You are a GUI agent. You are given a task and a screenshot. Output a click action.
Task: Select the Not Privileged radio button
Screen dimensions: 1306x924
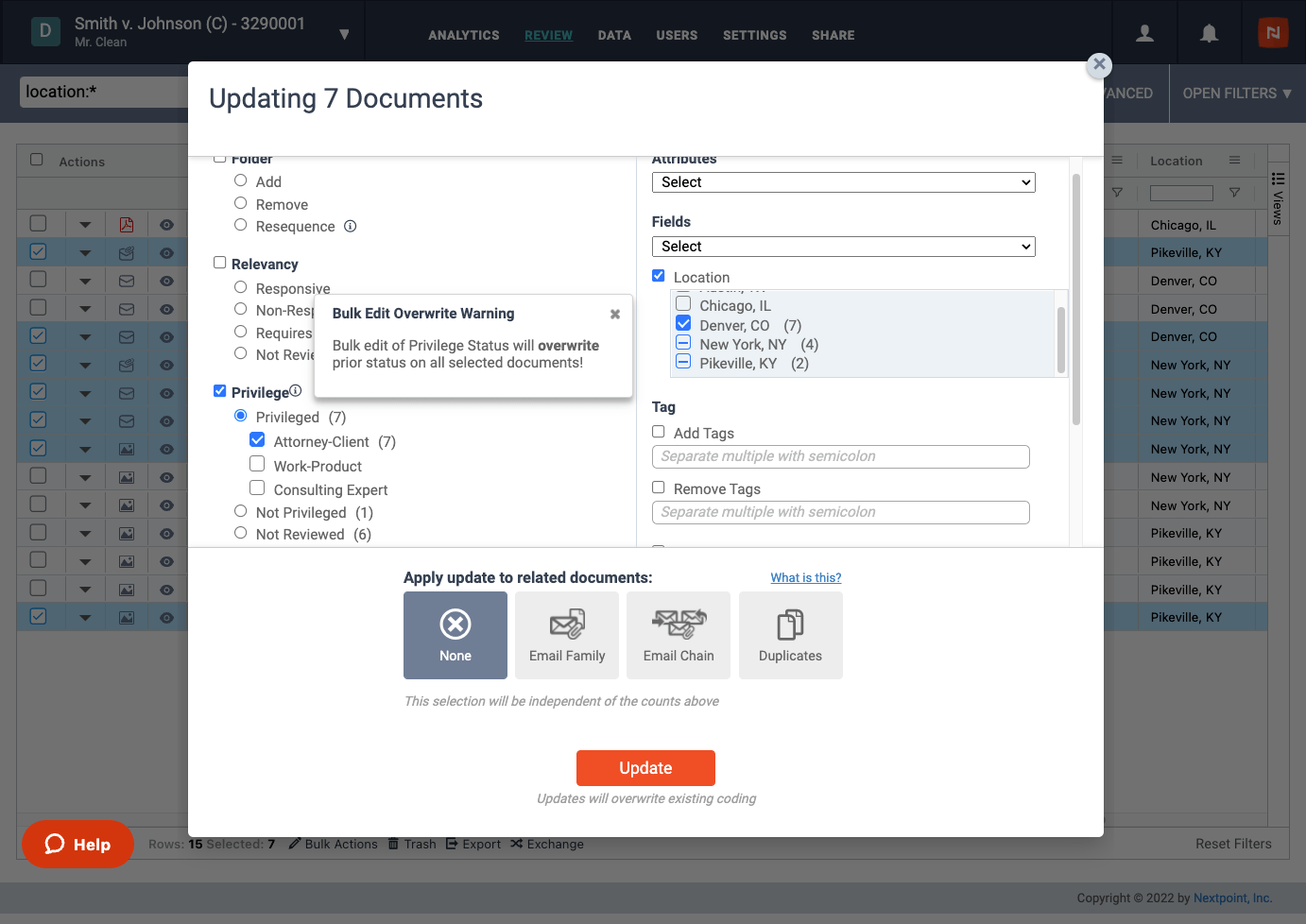click(241, 511)
